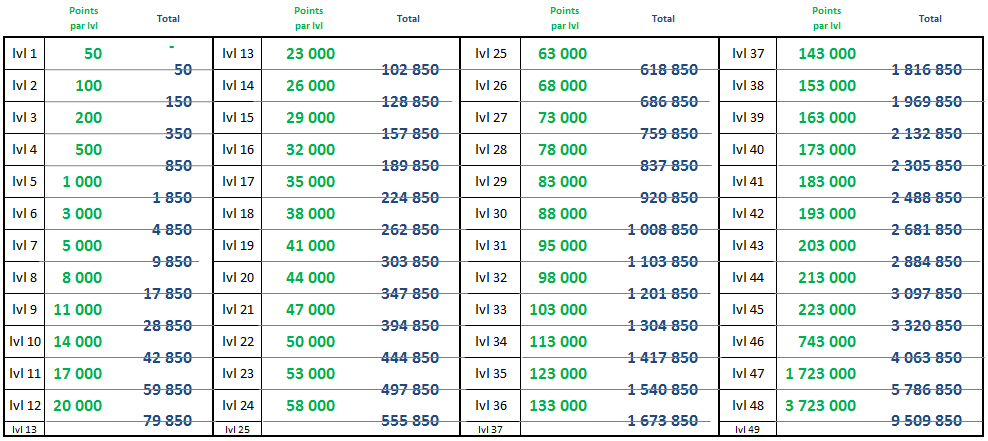
Task: Click the lvl 30 label
Action: [x=491, y=213]
